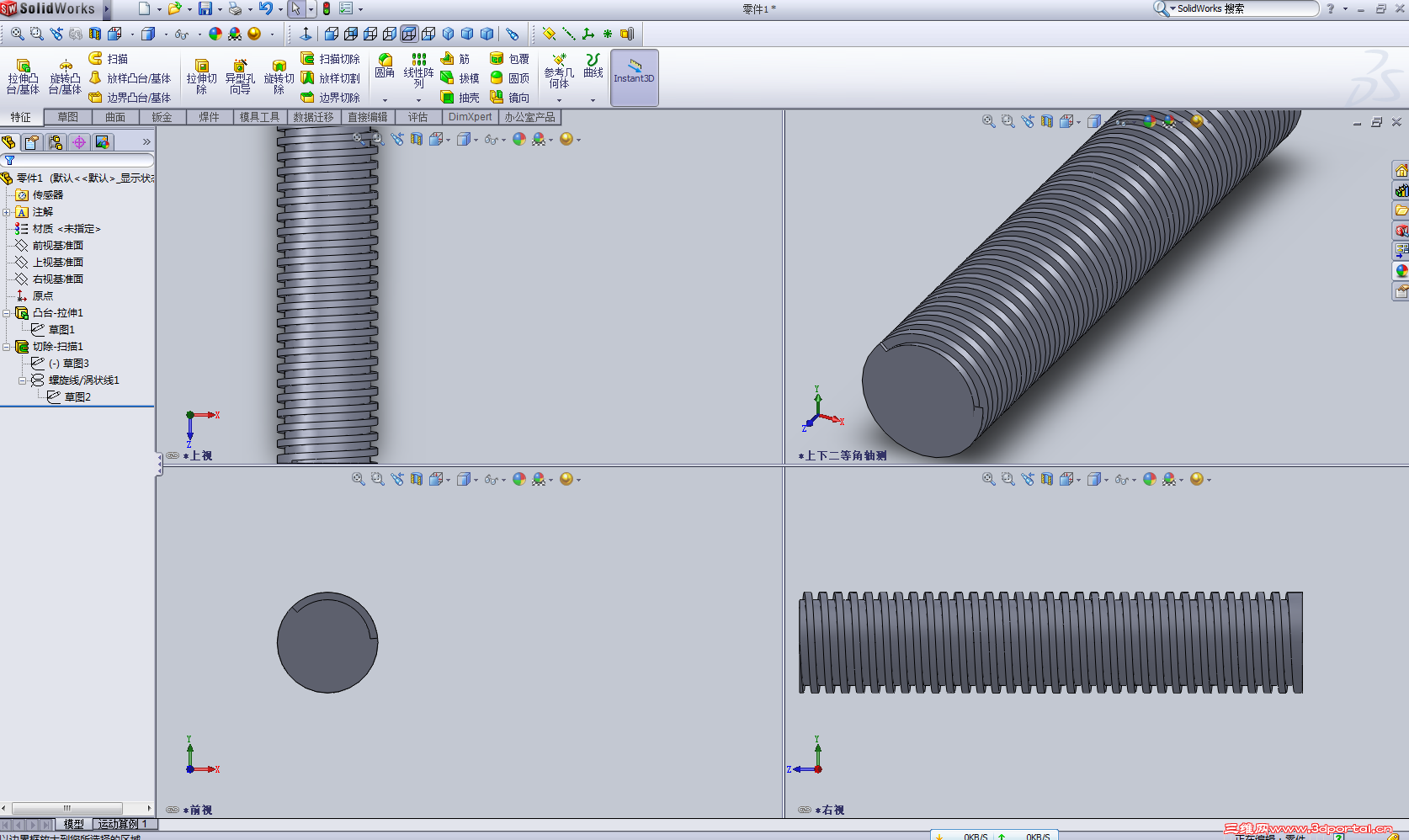Click the 圆顶 dome tool
The height and width of the screenshot is (840, 1409).
pyautogui.click(x=509, y=78)
